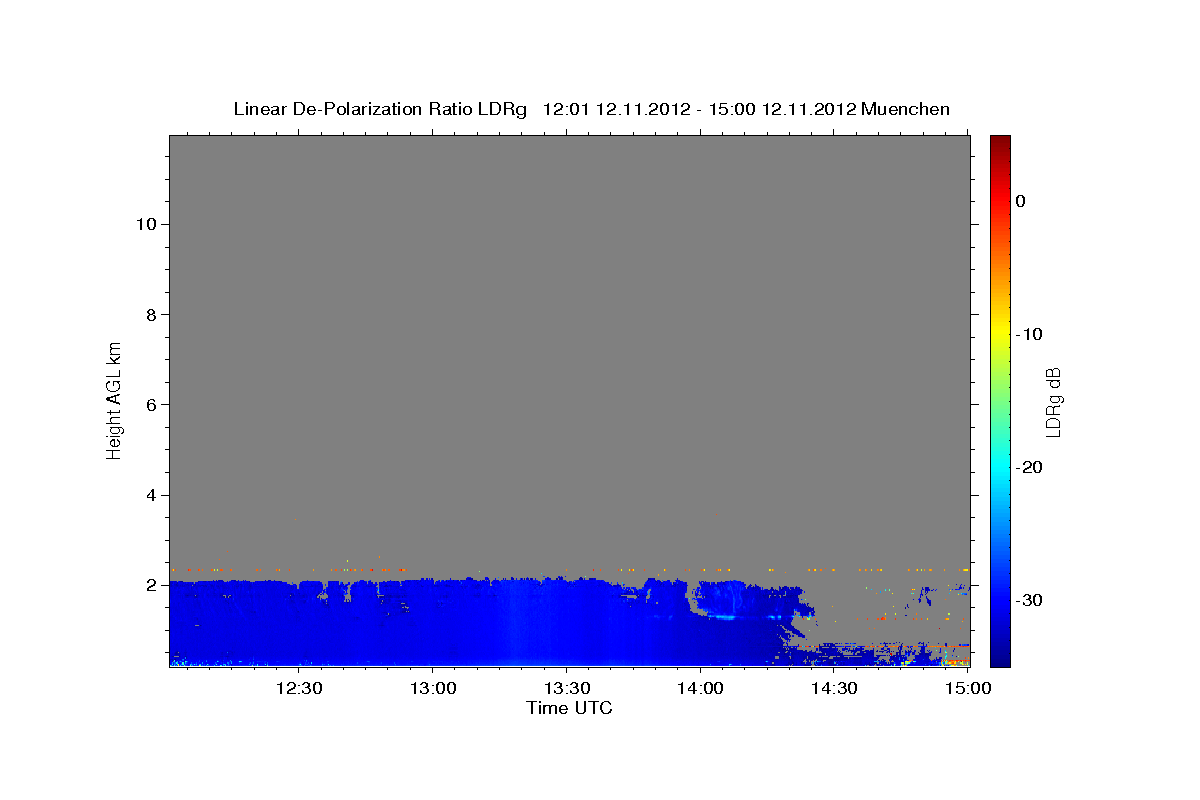This screenshot has height=800, width=1200.
Task: Click the LDRg dB colorbar title
Action: [1053, 401]
